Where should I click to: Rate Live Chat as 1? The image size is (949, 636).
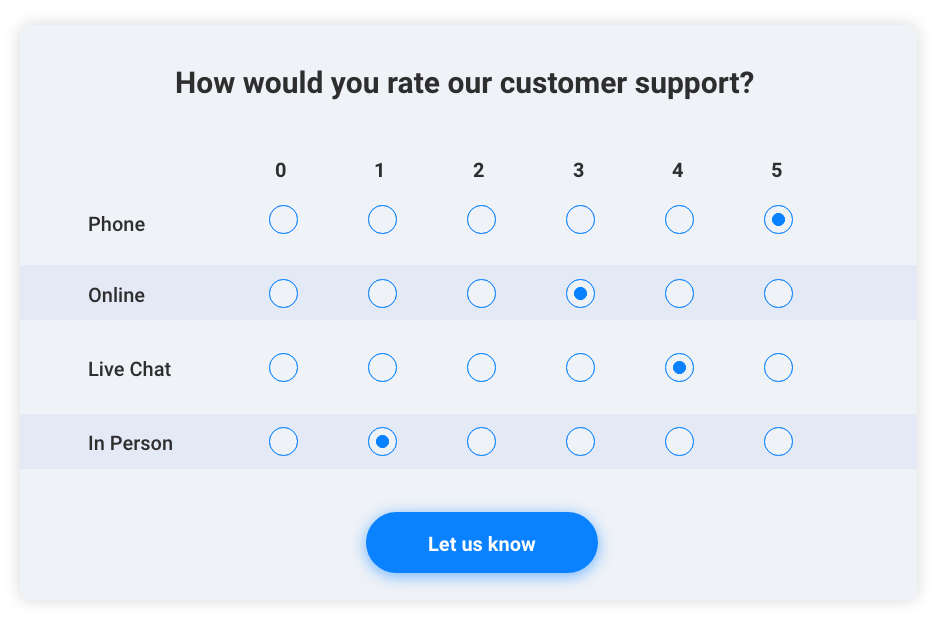pyautogui.click(x=382, y=368)
